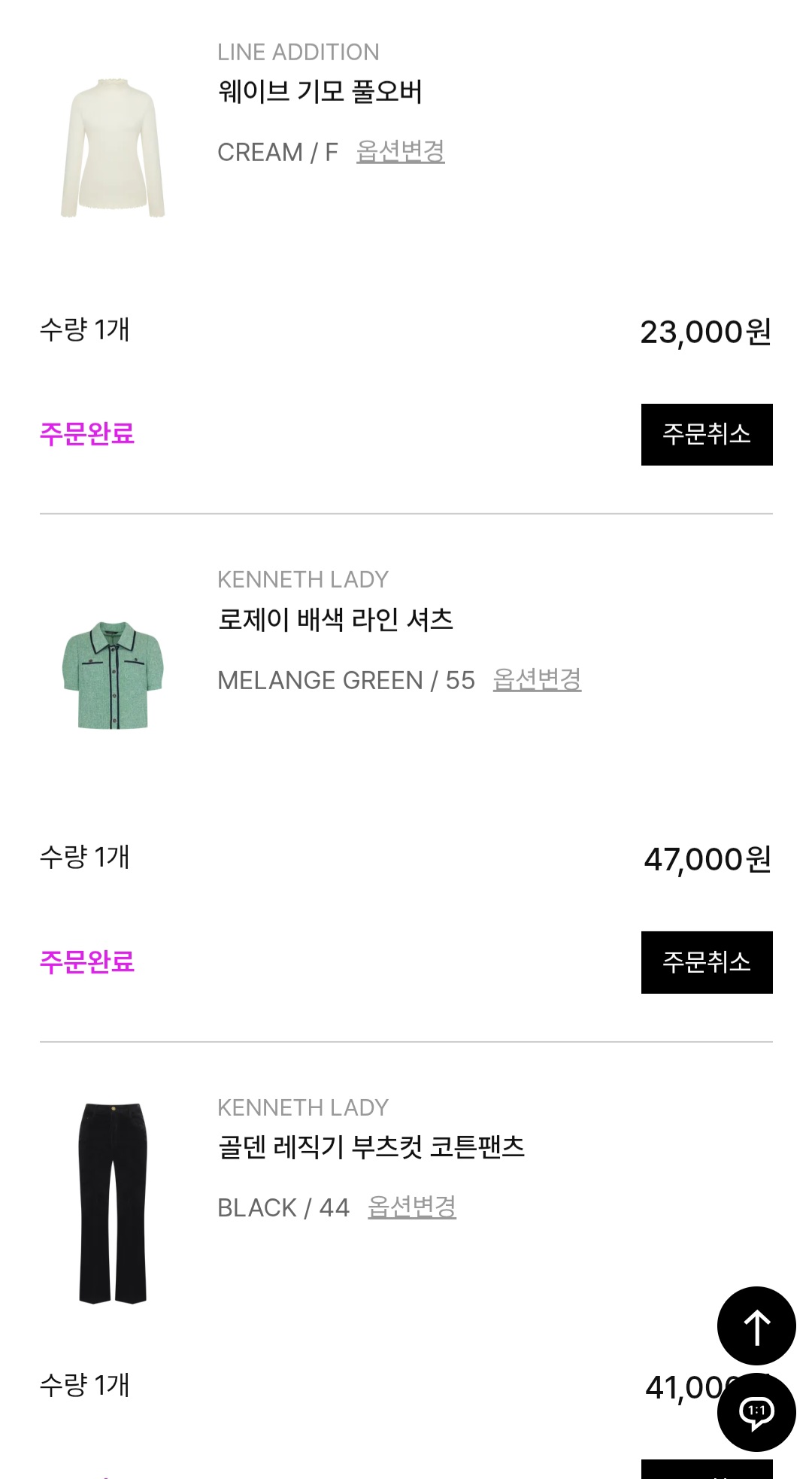
Task: Tap the 23,000원 price of the pullover
Action: pyautogui.click(x=705, y=332)
